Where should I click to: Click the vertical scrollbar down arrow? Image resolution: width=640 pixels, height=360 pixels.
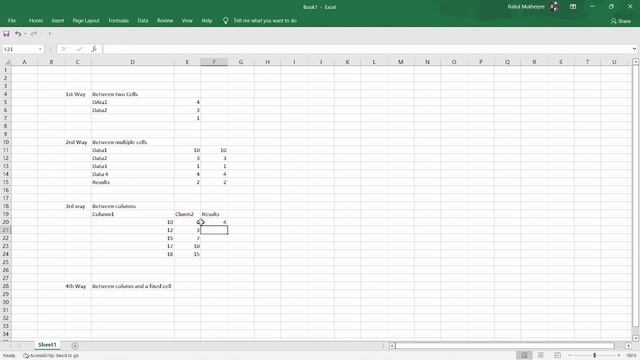click(636, 338)
